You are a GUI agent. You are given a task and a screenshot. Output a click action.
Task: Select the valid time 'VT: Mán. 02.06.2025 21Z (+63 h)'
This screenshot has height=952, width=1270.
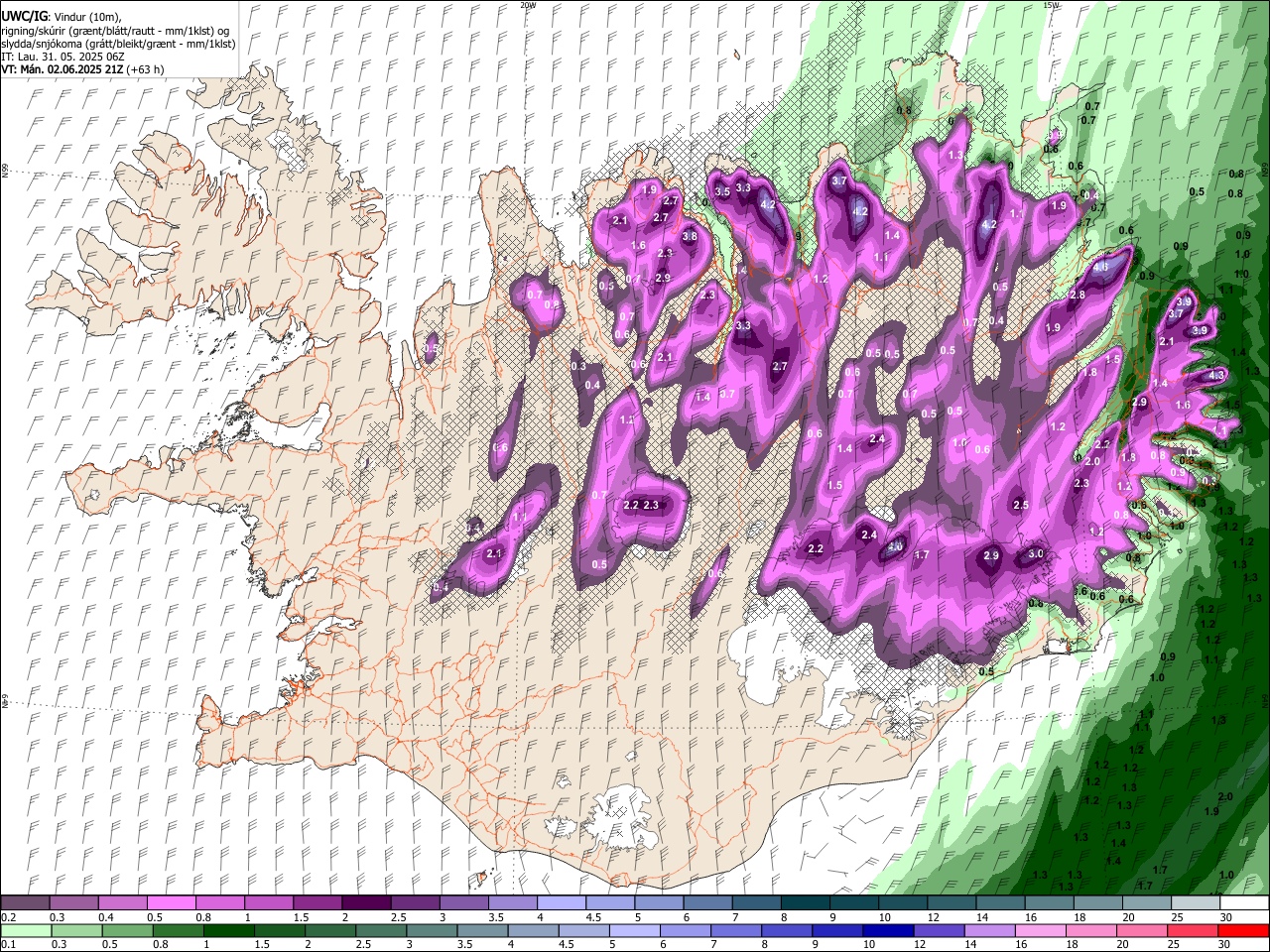(82, 69)
